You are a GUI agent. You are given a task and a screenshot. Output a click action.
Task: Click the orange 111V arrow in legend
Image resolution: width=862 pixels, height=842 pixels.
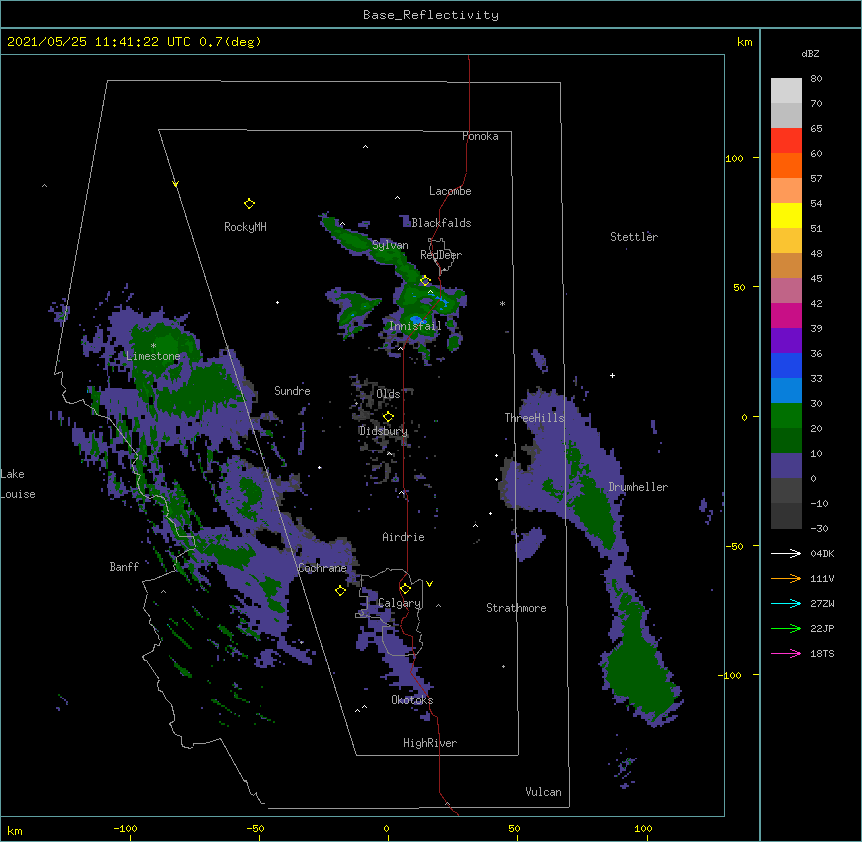[786, 578]
